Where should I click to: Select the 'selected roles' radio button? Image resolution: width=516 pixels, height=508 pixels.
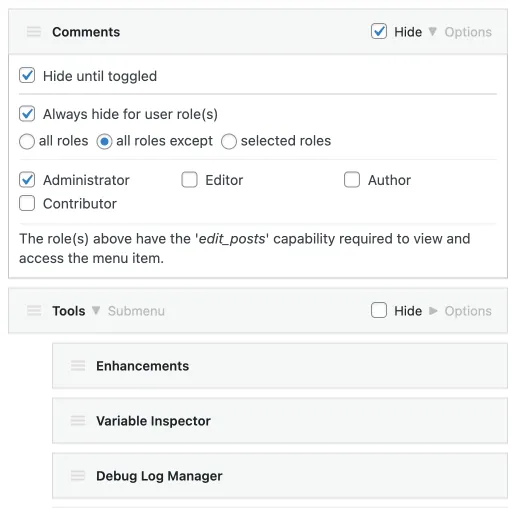point(229,141)
